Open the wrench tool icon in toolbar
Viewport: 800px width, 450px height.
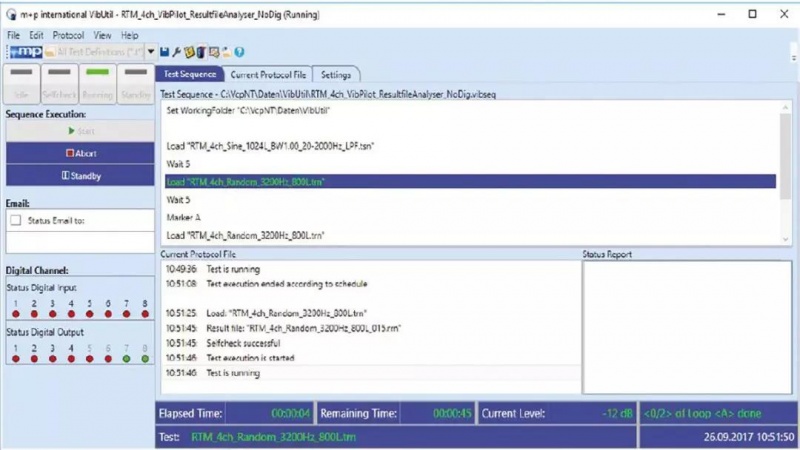[x=177, y=52]
